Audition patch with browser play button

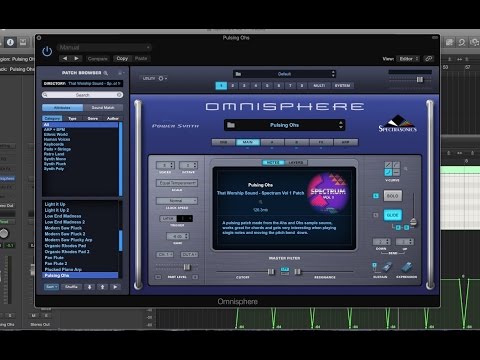coord(115,287)
